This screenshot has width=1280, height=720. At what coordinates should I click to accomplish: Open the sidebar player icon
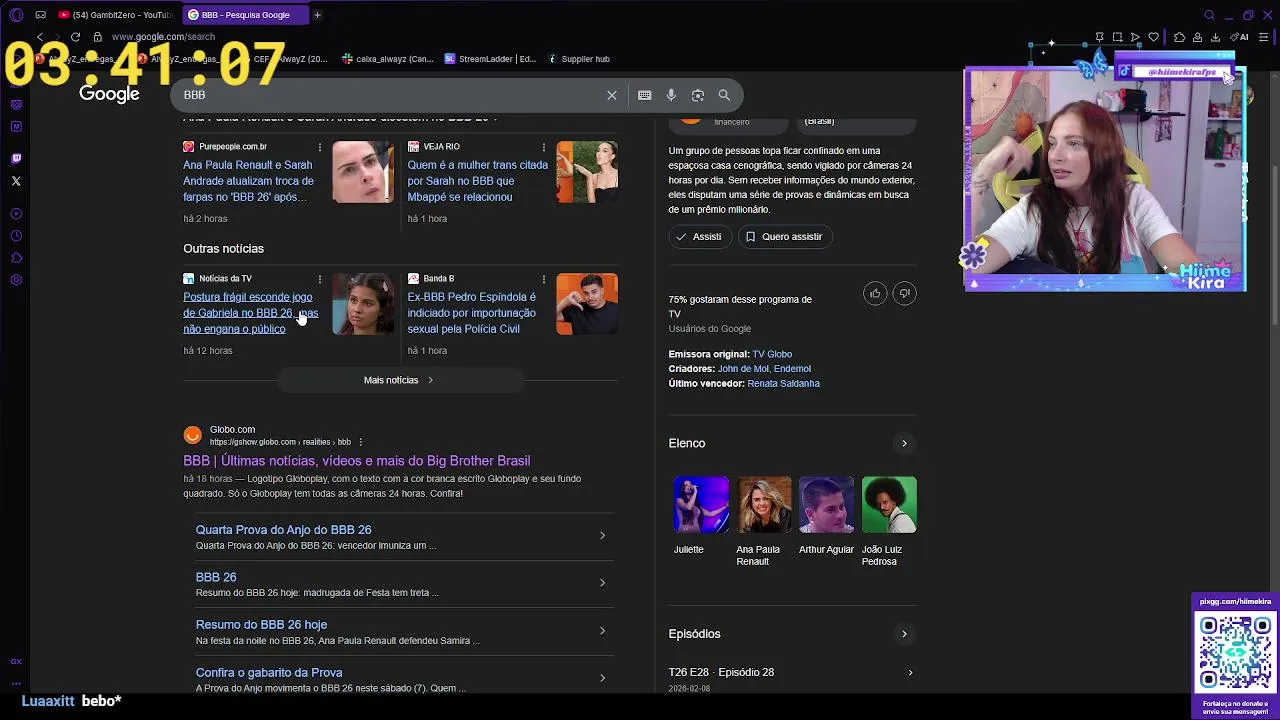[x=16, y=214]
